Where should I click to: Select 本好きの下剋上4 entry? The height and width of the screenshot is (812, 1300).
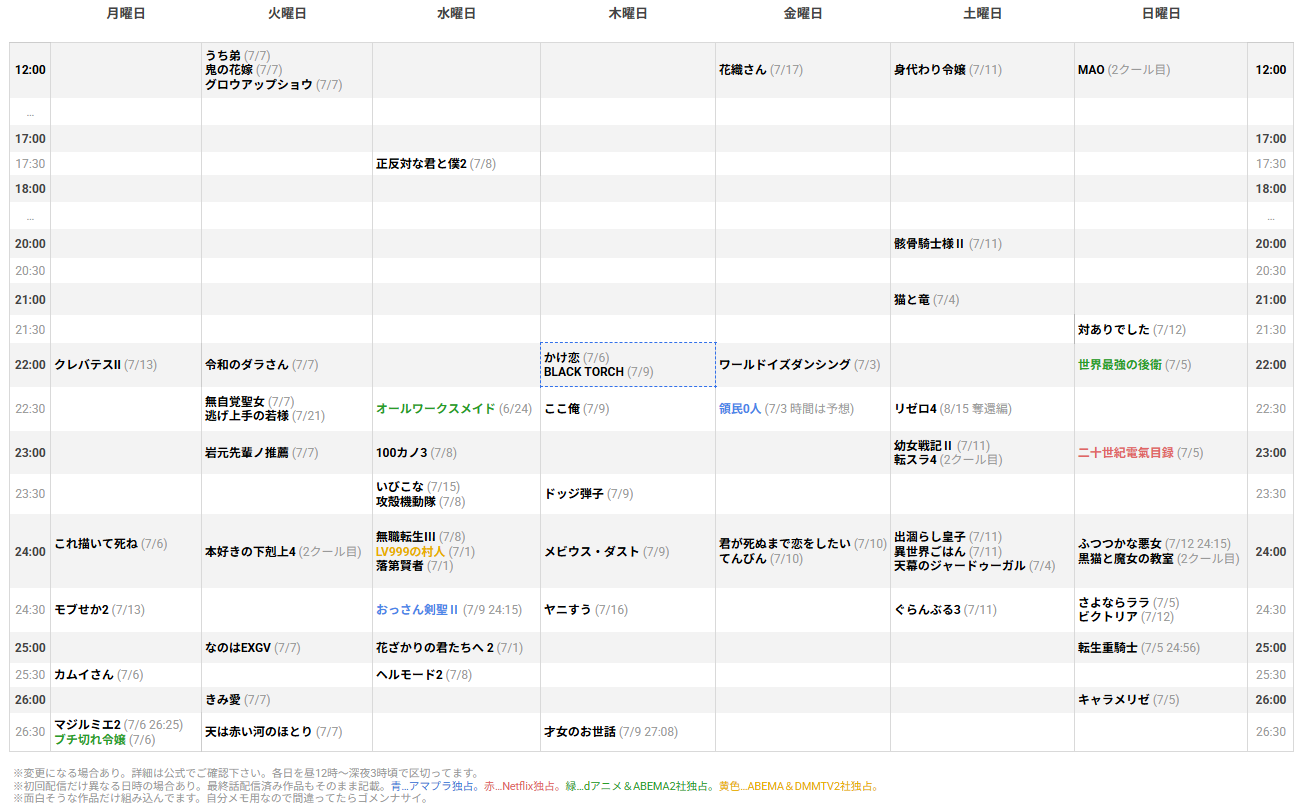(x=250, y=552)
